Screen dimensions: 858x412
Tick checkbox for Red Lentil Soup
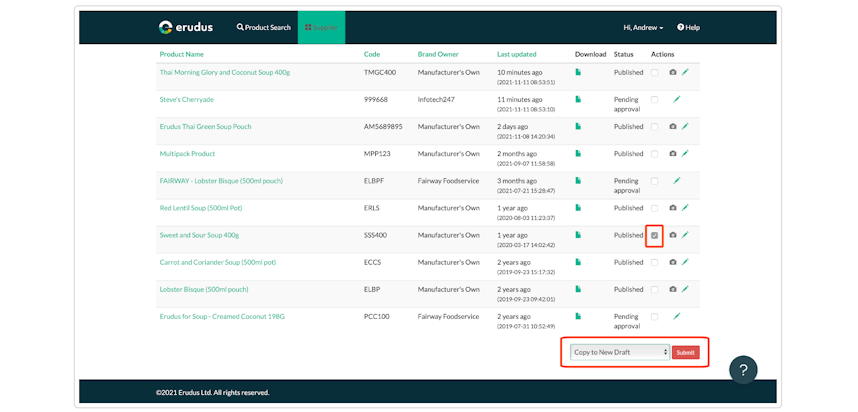click(x=654, y=208)
